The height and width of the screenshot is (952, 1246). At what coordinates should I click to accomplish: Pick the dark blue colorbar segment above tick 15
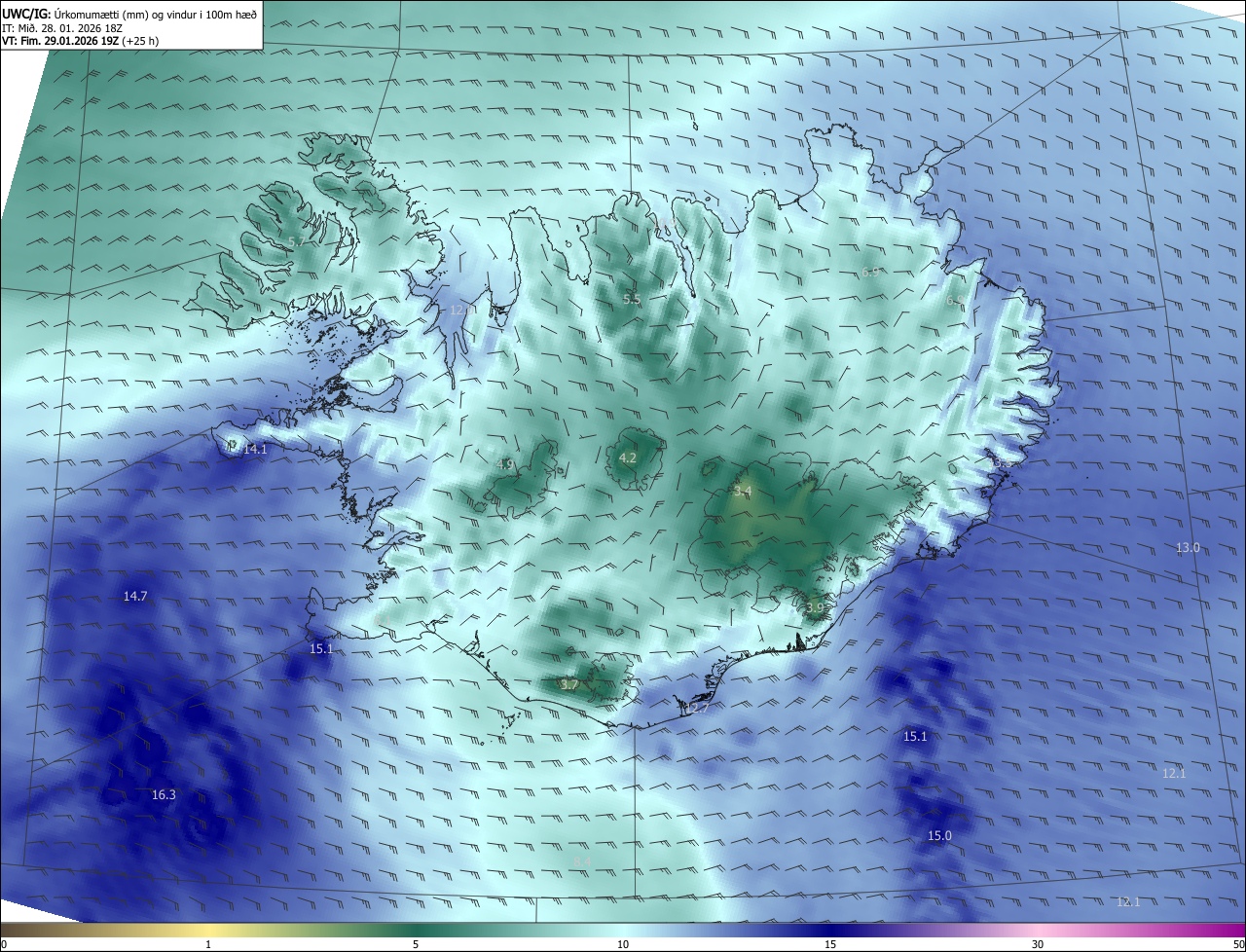click(x=830, y=930)
